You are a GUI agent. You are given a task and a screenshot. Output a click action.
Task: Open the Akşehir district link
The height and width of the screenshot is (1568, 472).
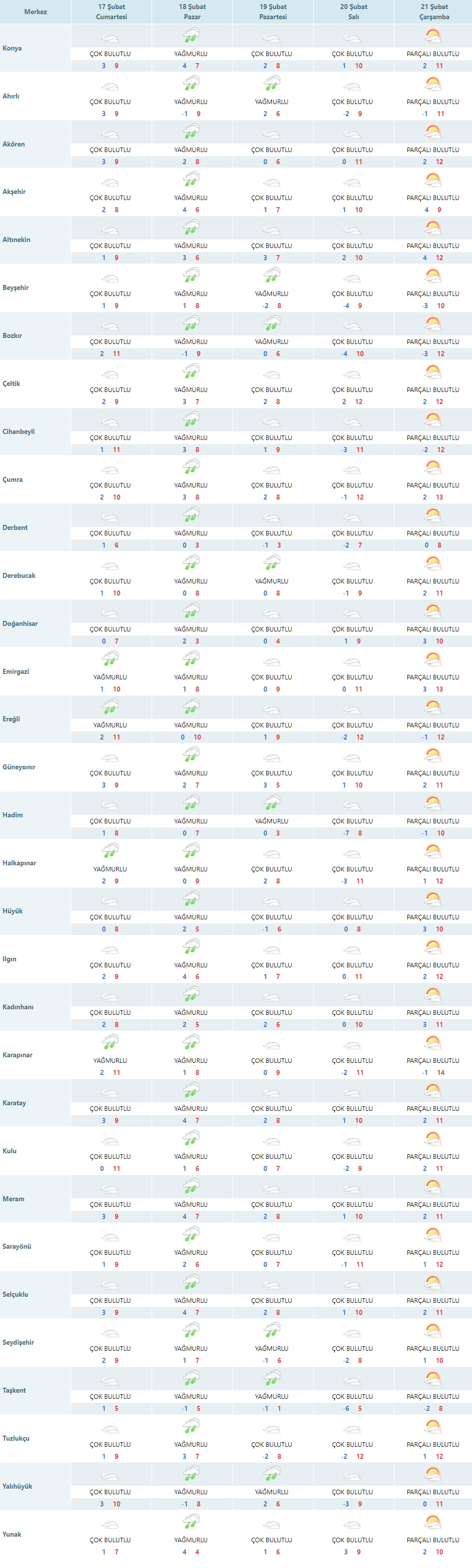coord(14,192)
